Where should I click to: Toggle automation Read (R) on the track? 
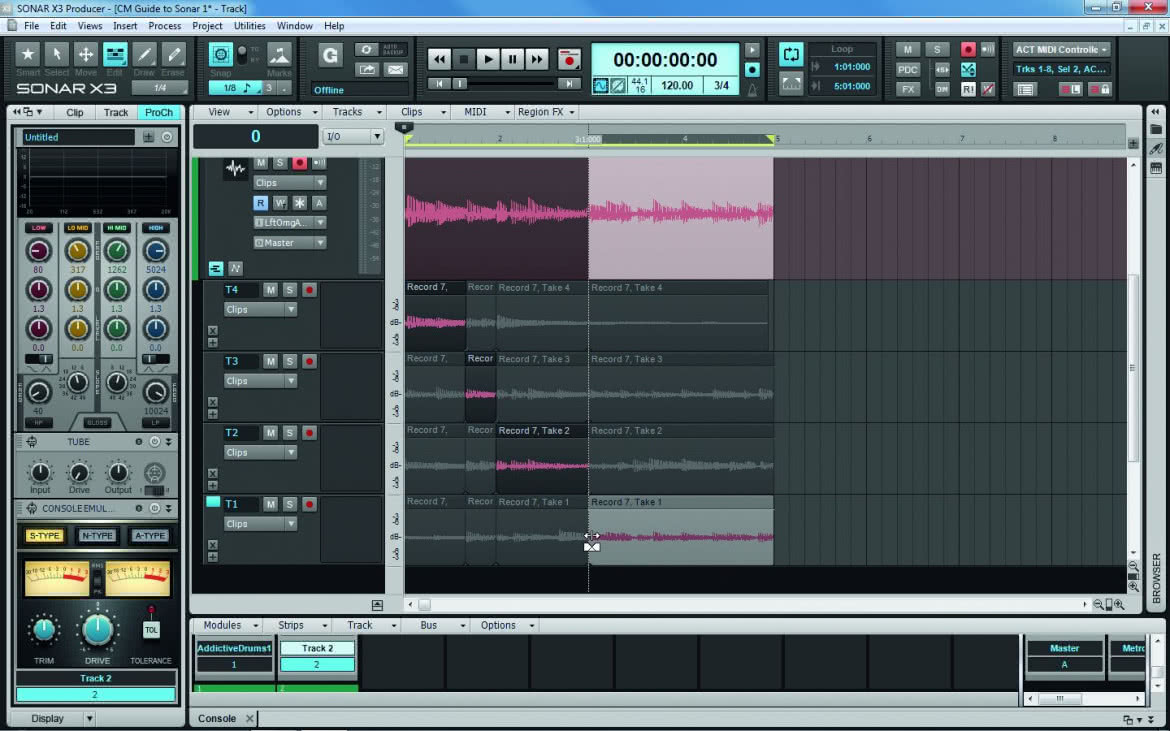(260, 203)
